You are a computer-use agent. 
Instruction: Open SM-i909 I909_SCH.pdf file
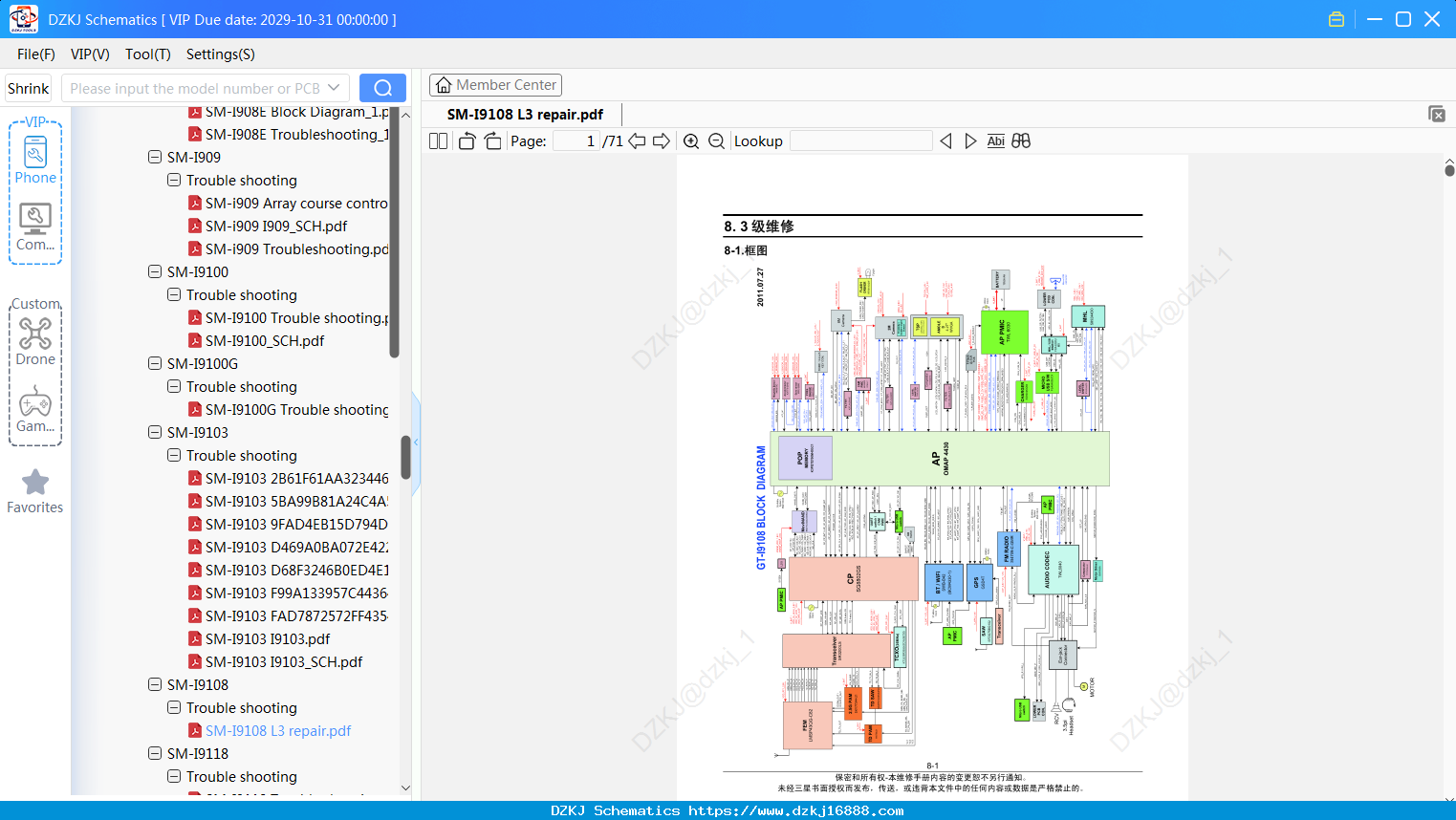pyautogui.click(x=276, y=227)
